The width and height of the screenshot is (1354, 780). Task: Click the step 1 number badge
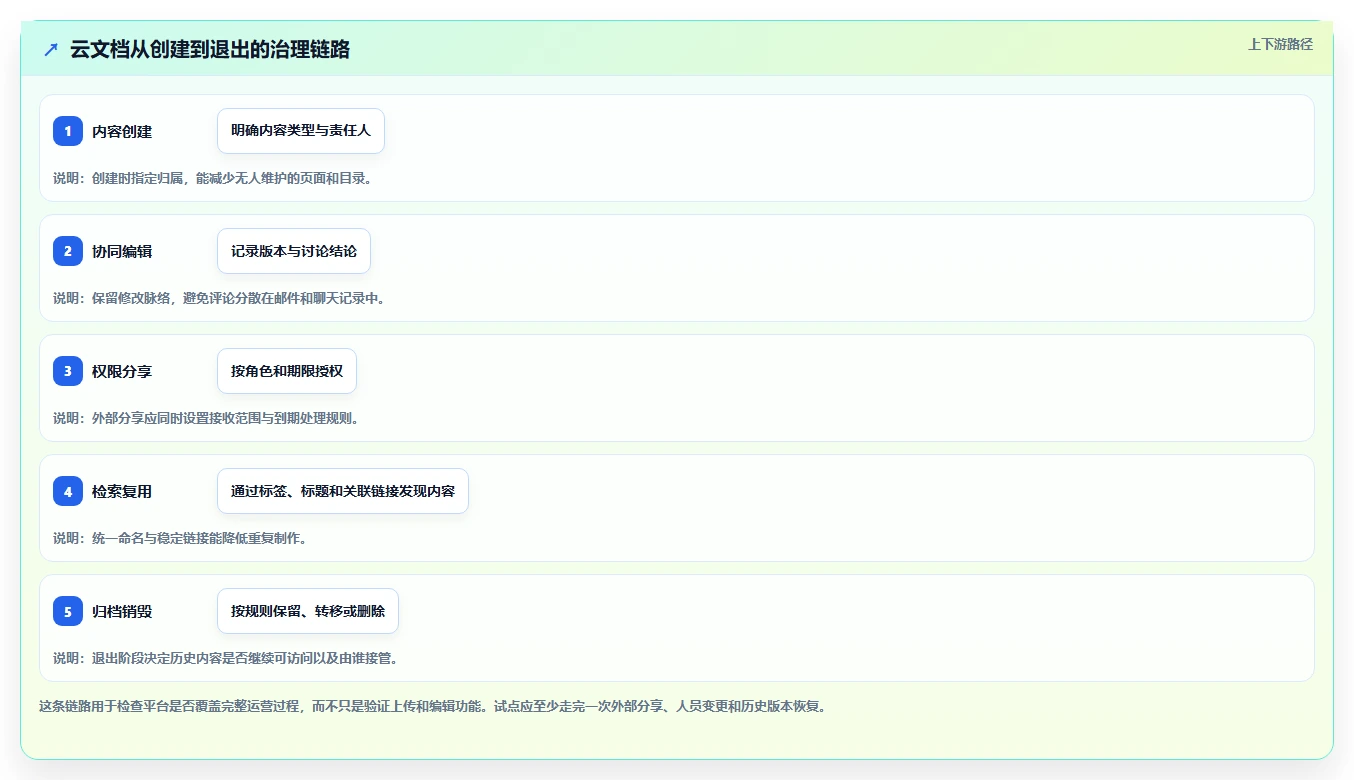(68, 131)
